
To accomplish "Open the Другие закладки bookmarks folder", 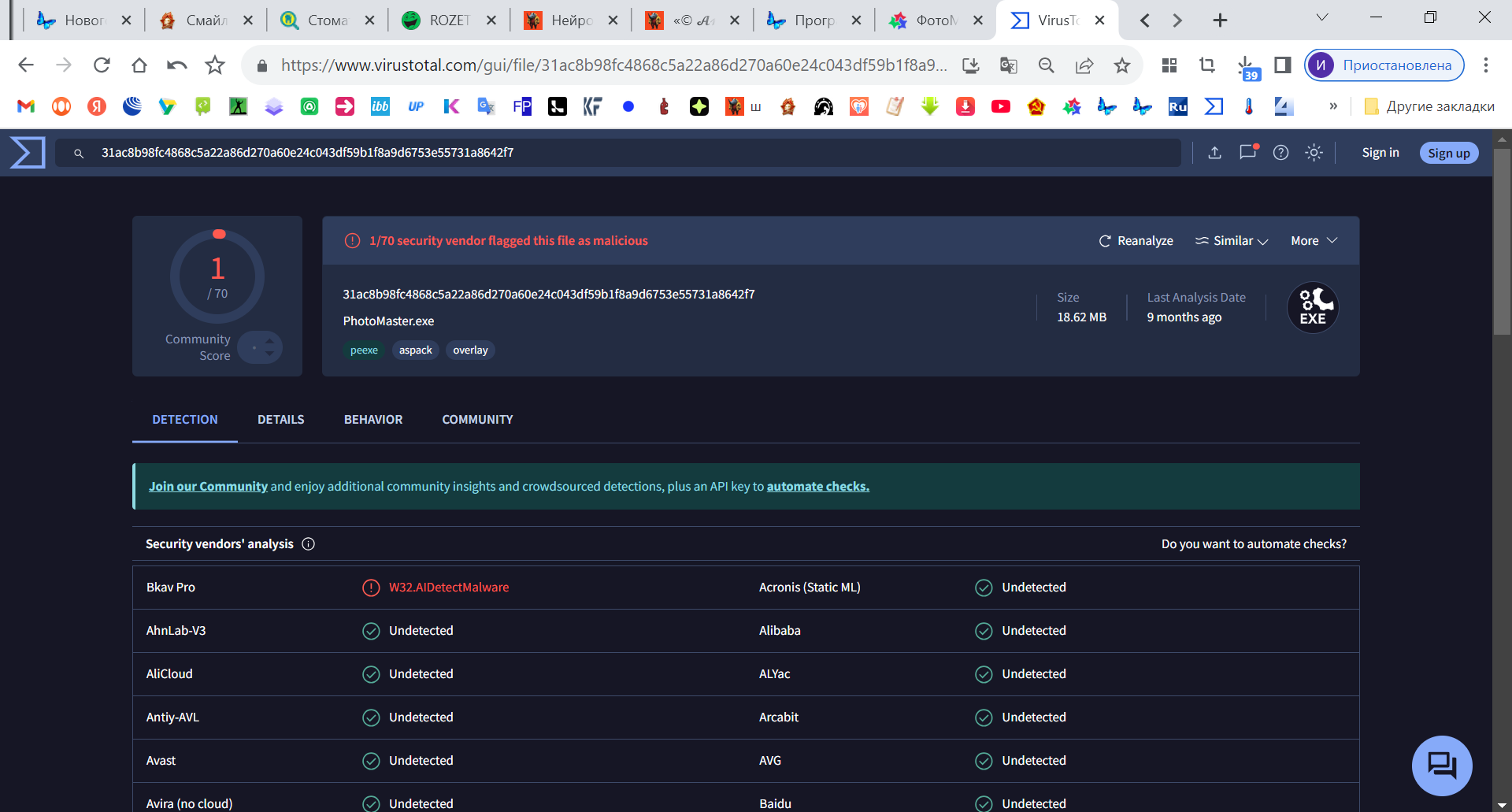I will [x=1429, y=106].
